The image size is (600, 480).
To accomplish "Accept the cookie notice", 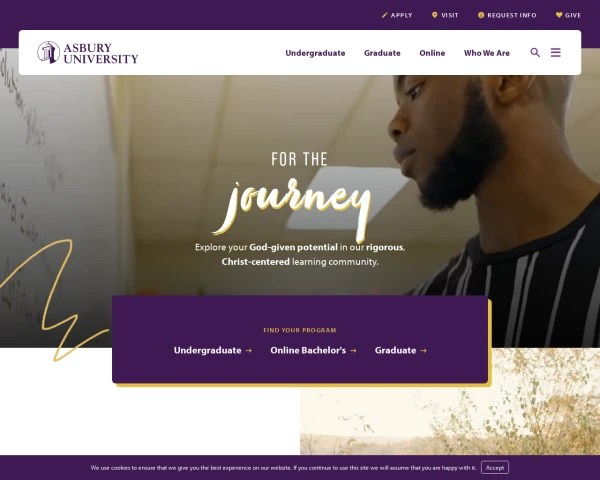I will (x=495, y=467).
